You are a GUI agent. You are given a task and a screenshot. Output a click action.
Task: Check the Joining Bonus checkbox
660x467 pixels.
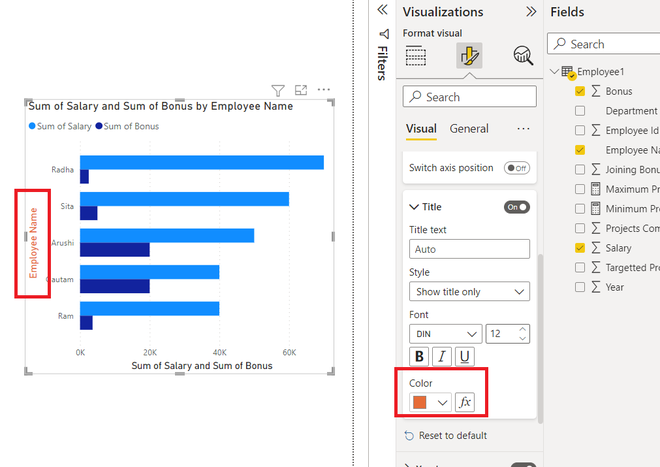(580, 169)
